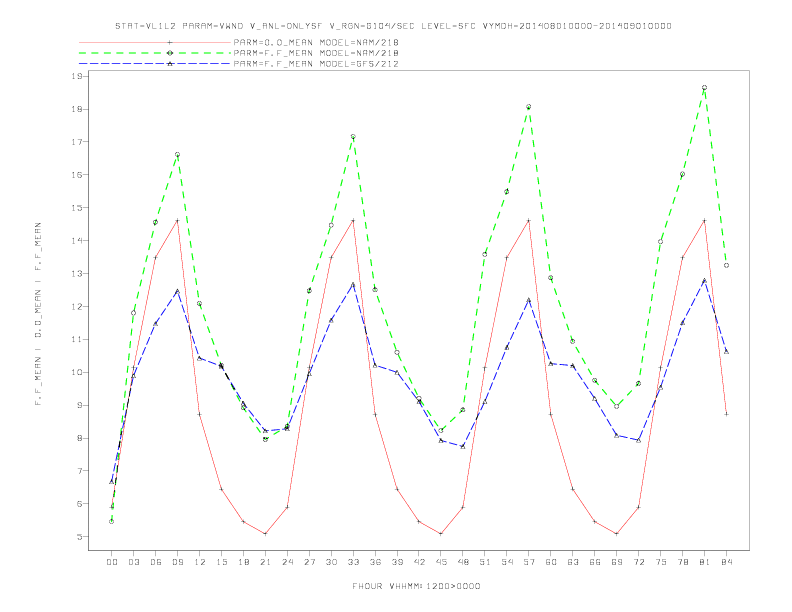The image size is (792, 612).
Task: Click x-axis forecast hour label 72
Action: tap(638, 562)
